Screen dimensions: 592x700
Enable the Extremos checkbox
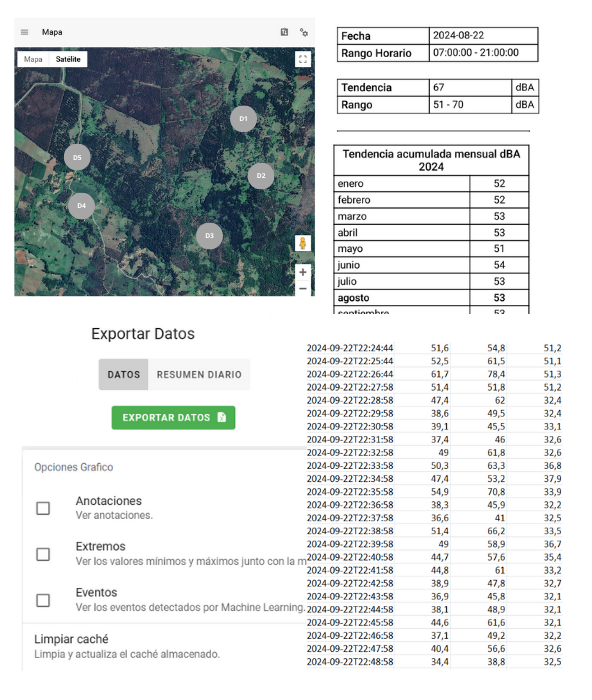[43, 554]
